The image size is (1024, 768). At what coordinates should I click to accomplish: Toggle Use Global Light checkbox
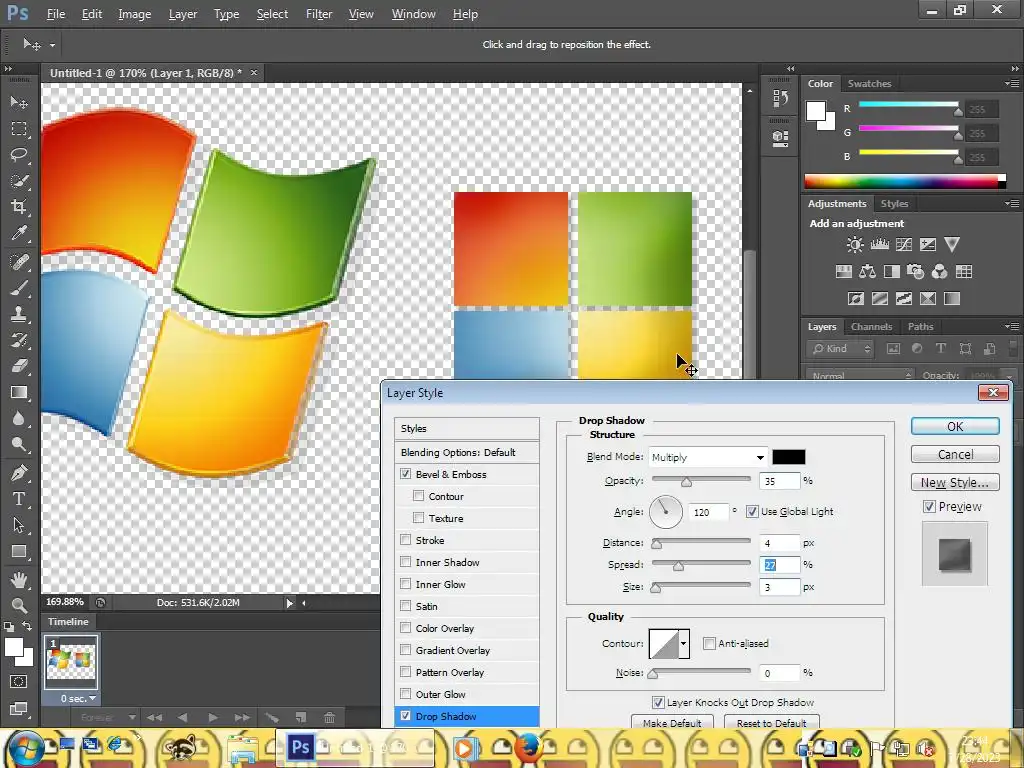(x=752, y=511)
